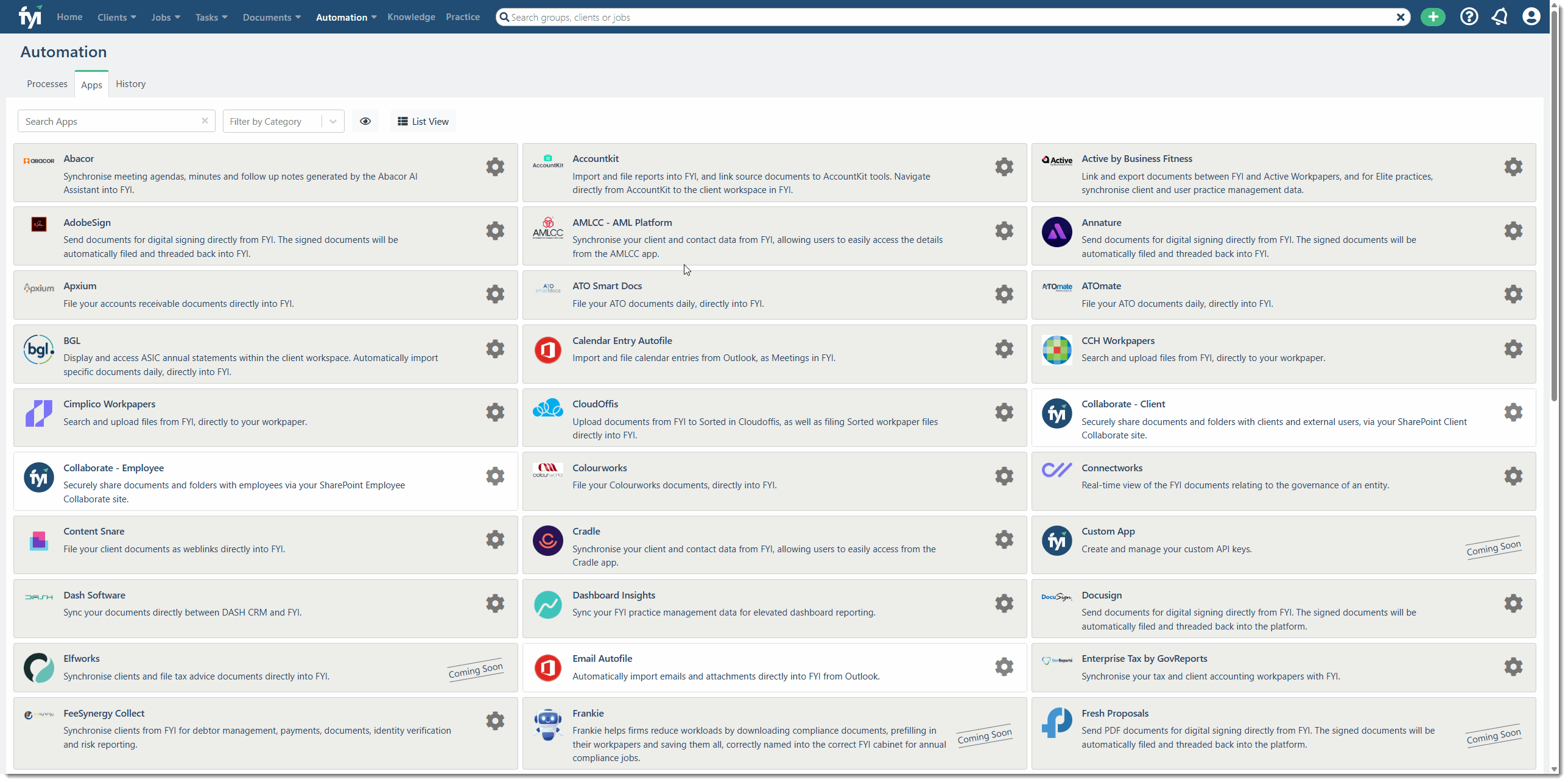Click the Dashboard Insights logo

coord(547,605)
